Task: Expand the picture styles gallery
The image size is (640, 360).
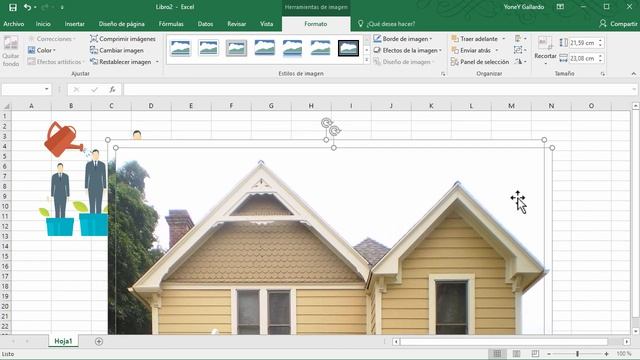Action: coord(367,60)
